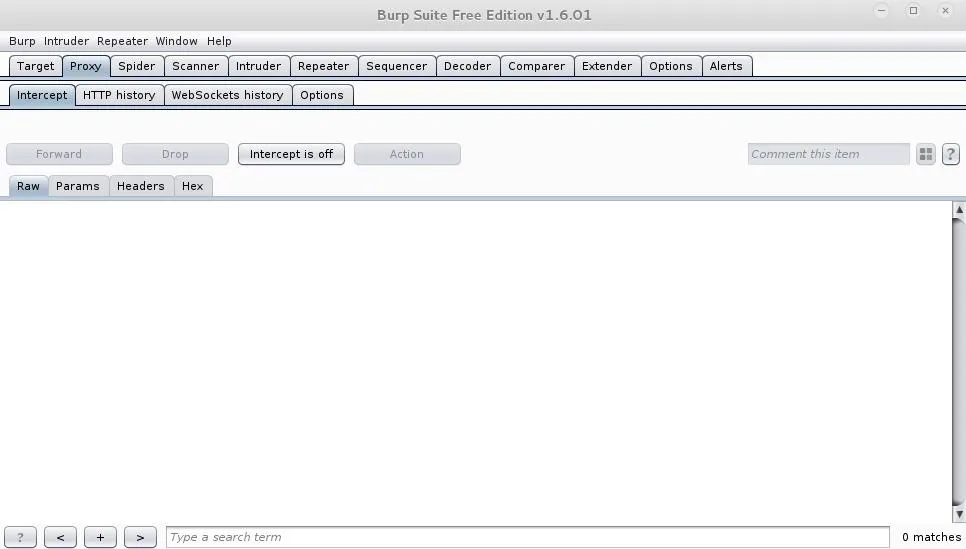Focus the Type a search term field
Image resolution: width=966 pixels, height=549 pixels.
pyautogui.click(x=527, y=537)
